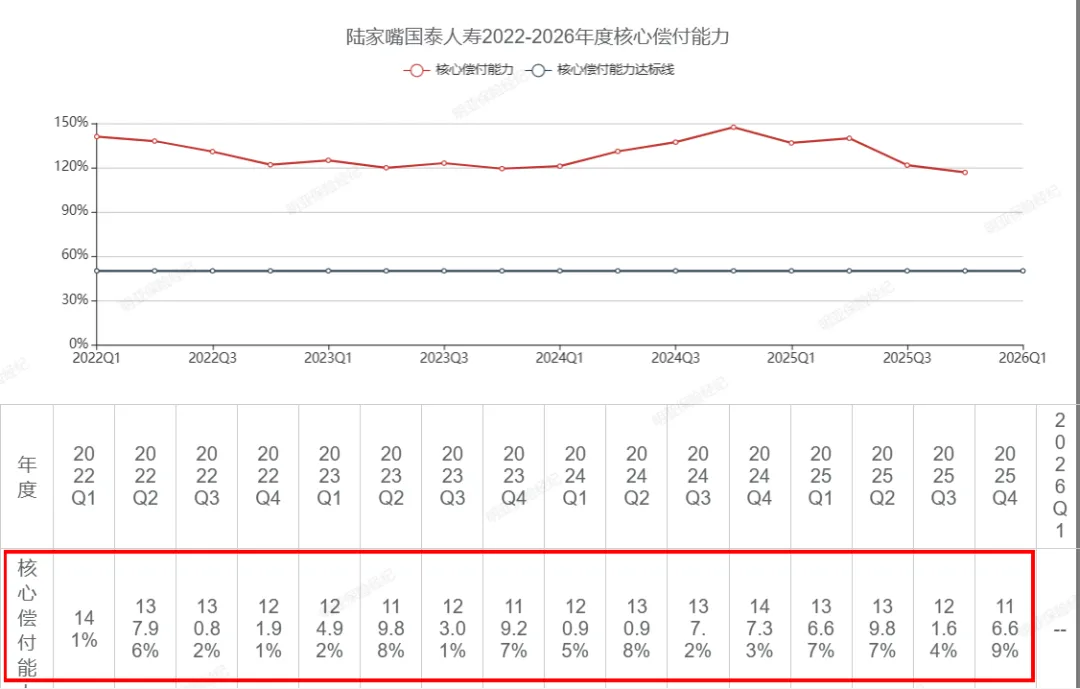Open the 核心偿付能力 row header cell

click(28, 618)
